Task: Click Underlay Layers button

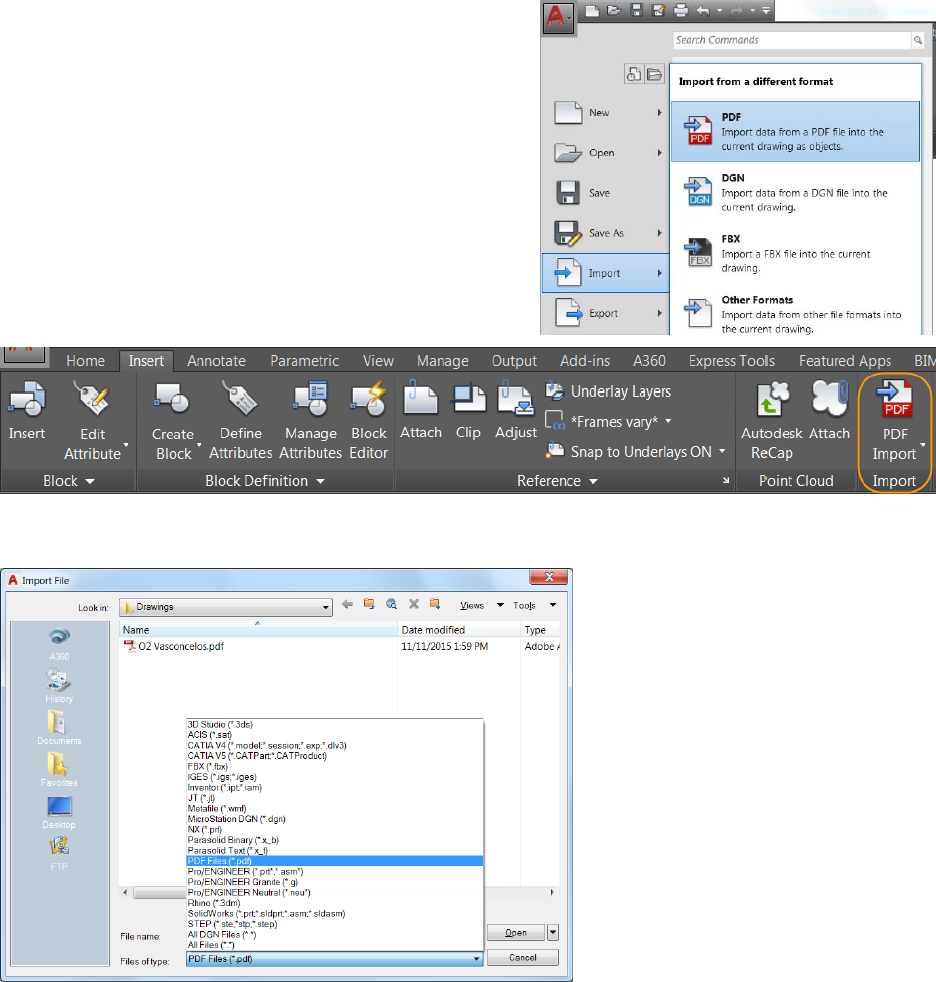Action: (609, 391)
